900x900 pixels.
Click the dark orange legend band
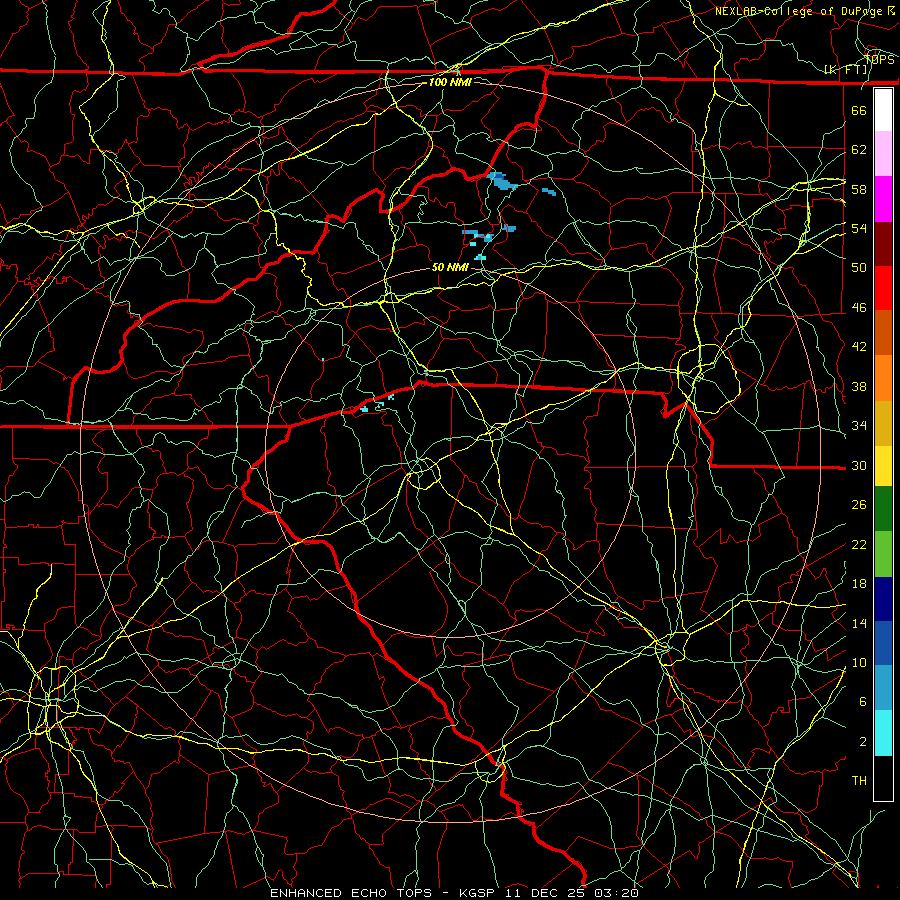(x=883, y=333)
